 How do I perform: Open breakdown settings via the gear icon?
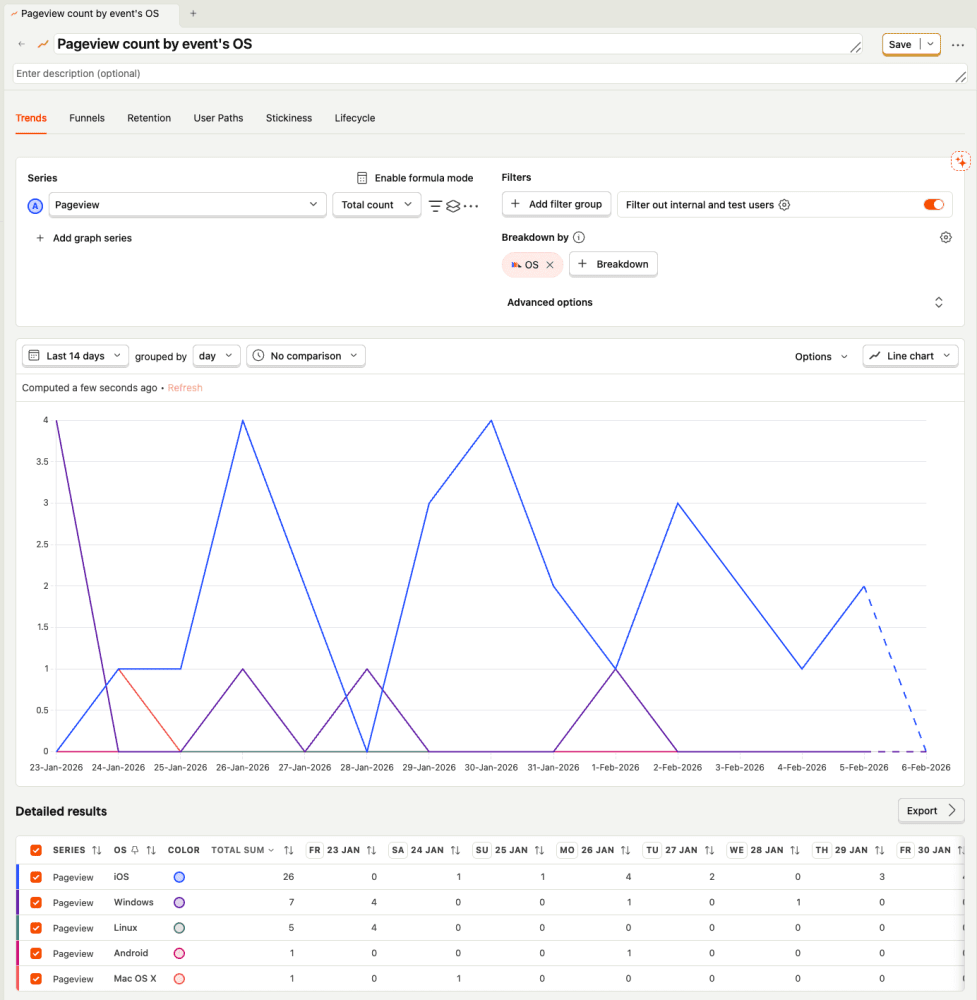[946, 237]
